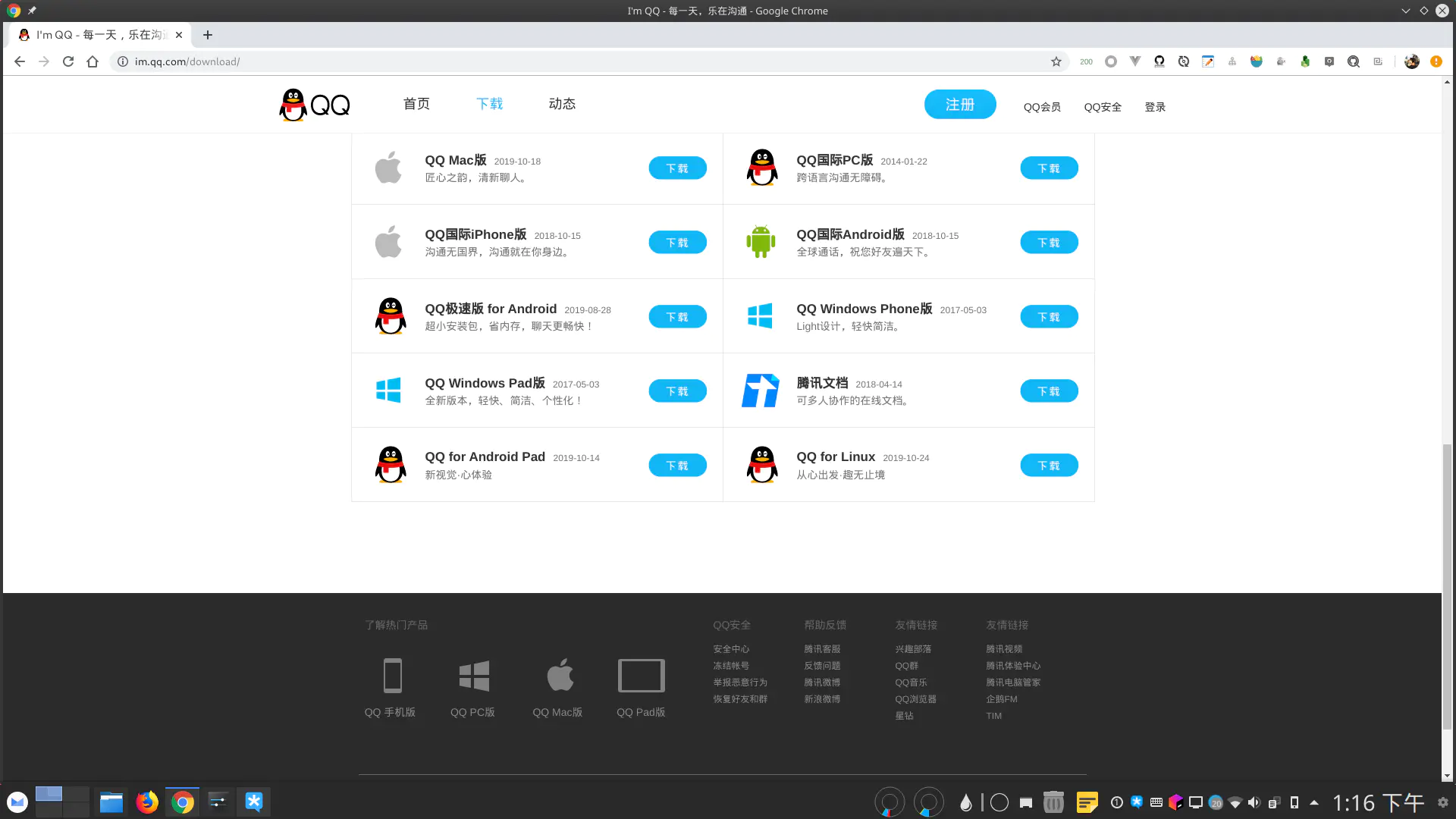Download QQ for Linux via its 下载 button
The image size is (1456, 819).
coord(1049,465)
